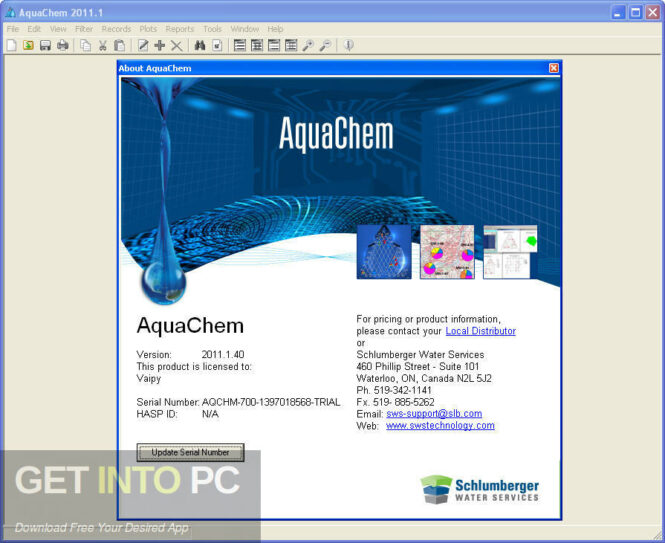Follow the Local Distributor link

pyautogui.click(x=481, y=331)
